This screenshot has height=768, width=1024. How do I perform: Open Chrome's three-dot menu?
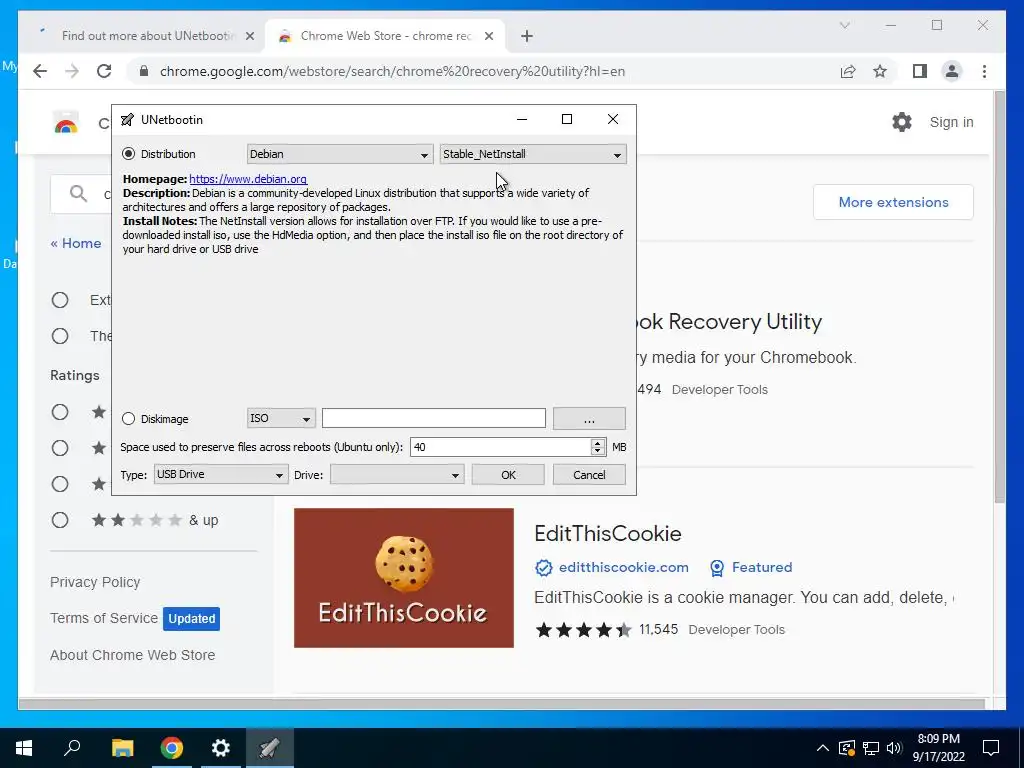984,71
